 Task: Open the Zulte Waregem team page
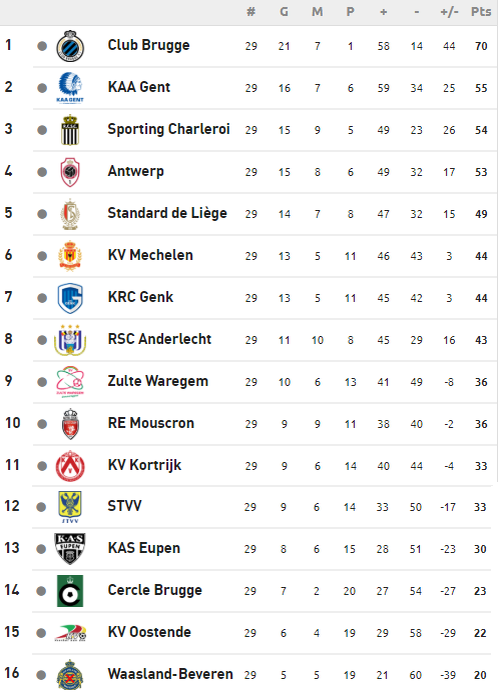(158, 381)
